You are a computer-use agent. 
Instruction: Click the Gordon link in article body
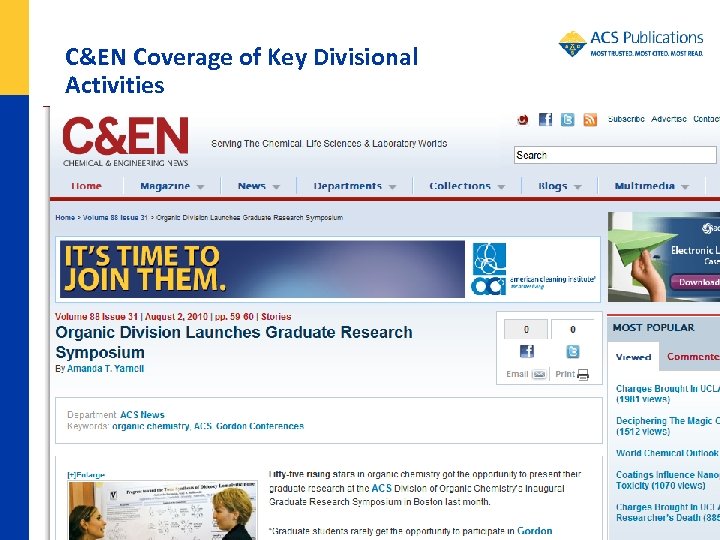[x=534, y=531]
